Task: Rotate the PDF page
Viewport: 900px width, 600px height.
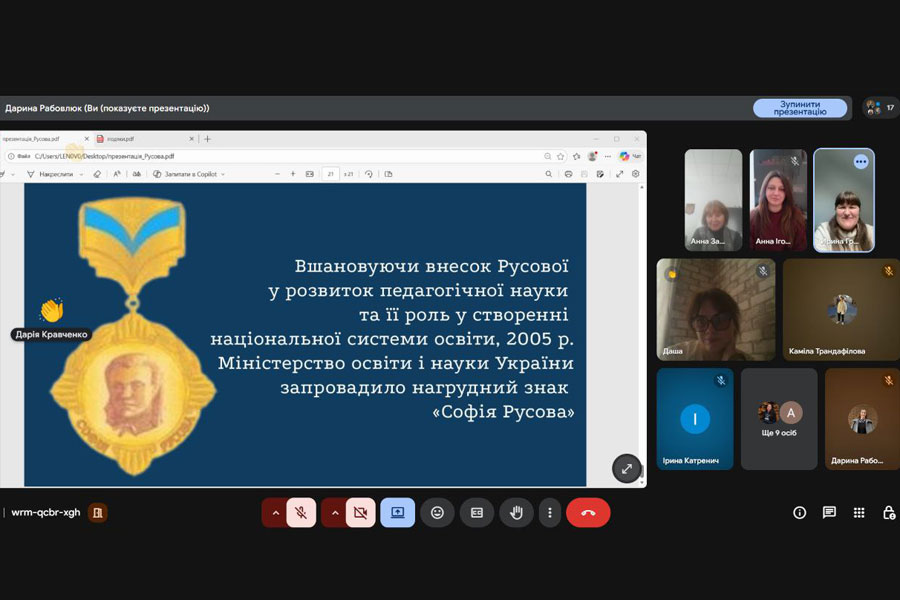Action: tap(368, 174)
